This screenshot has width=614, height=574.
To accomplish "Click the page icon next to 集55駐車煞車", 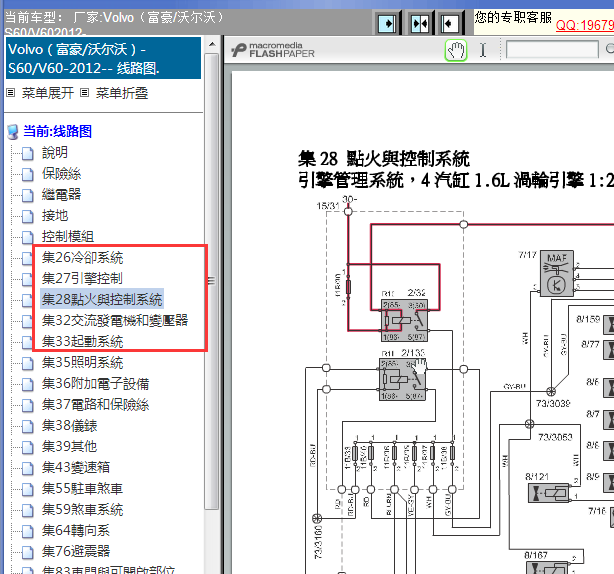I will (x=27, y=489).
